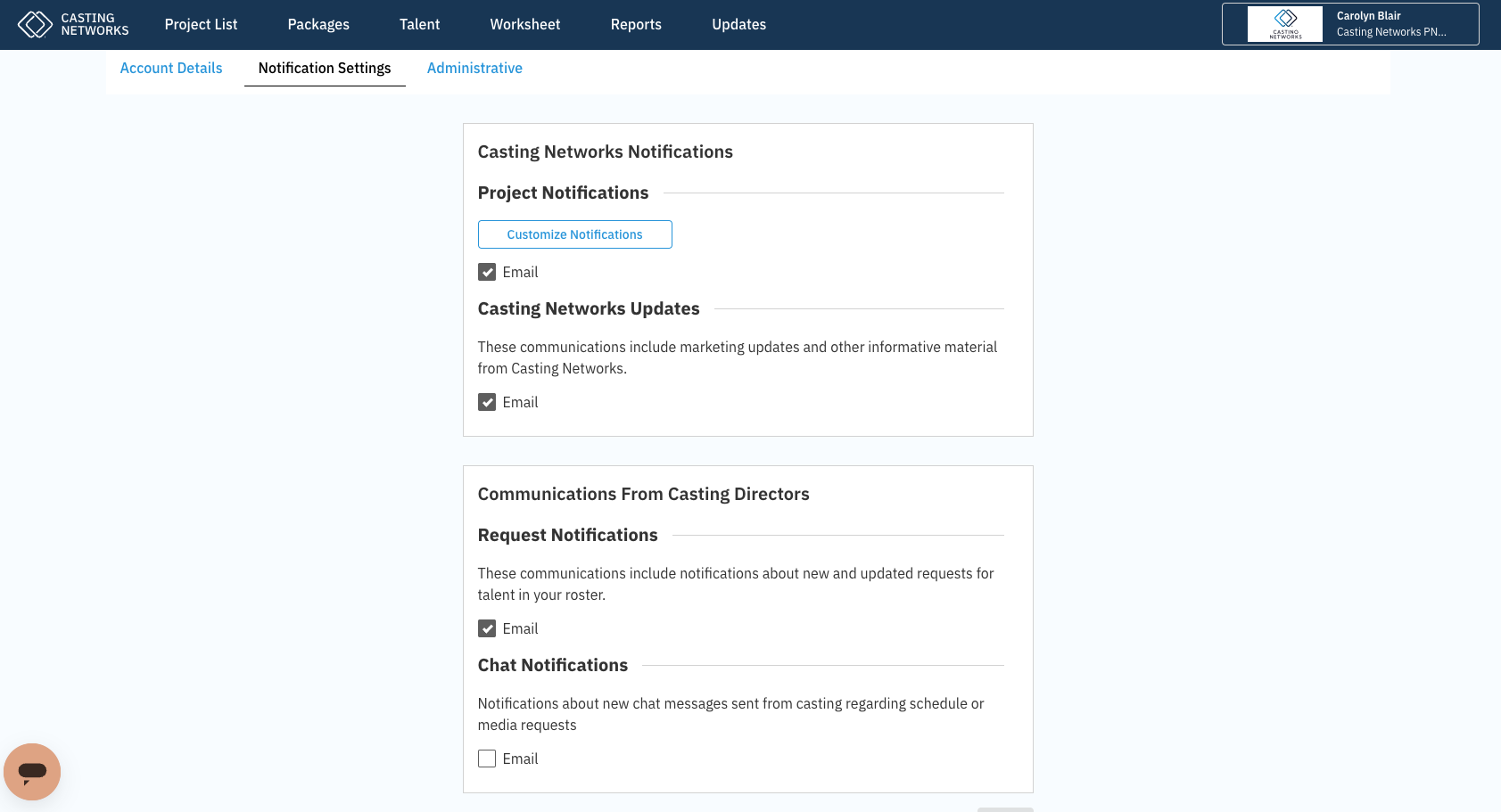Uncheck Email under Project Notifications
The image size is (1501, 812).
click(x=487, y=272)
